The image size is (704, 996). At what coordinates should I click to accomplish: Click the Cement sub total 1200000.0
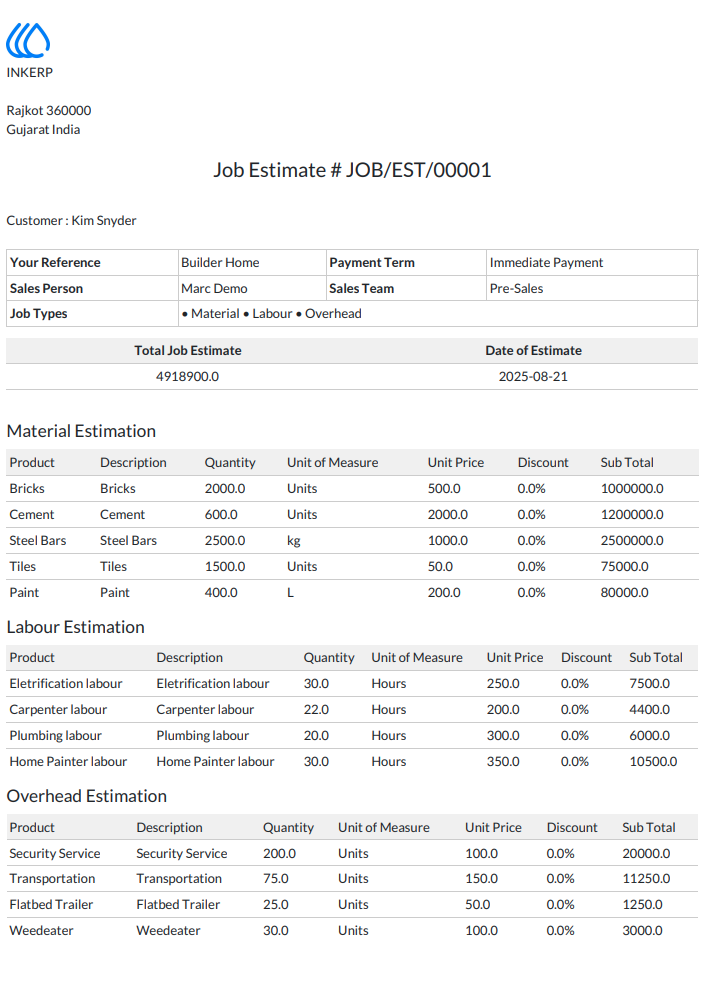point(632,515)
